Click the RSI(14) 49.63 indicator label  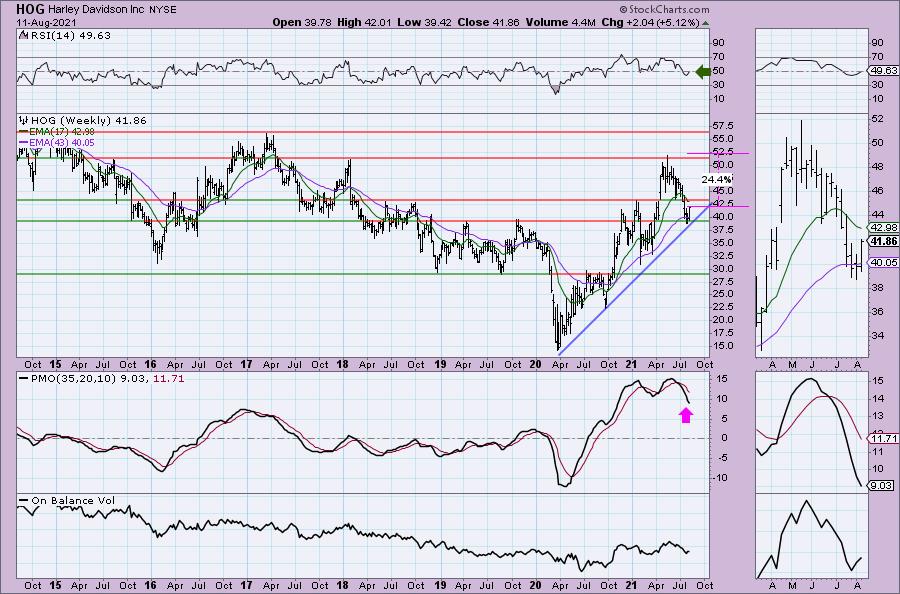(x=69, y=35)
